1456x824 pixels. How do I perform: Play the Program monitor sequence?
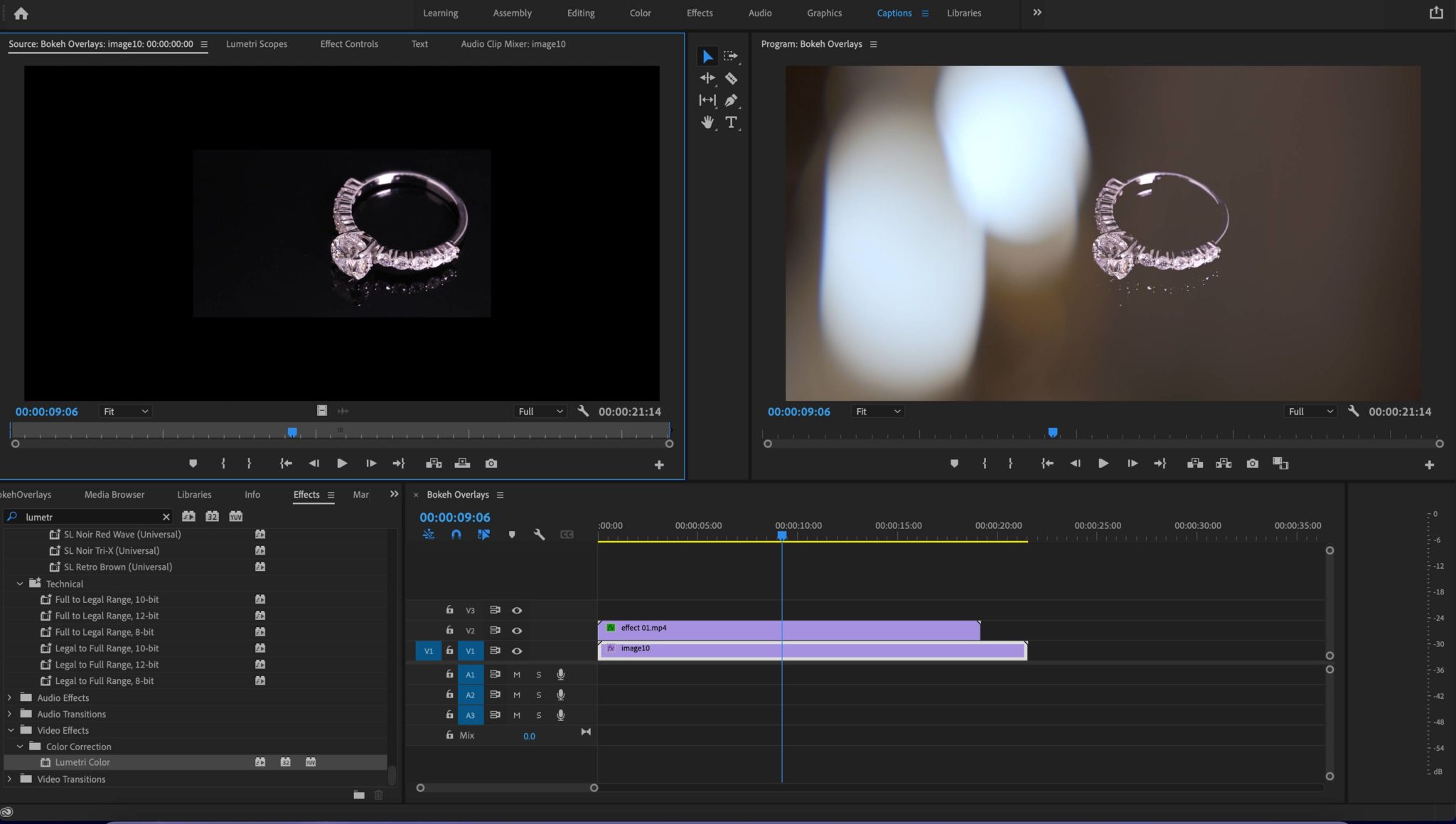click(1103, 464)
